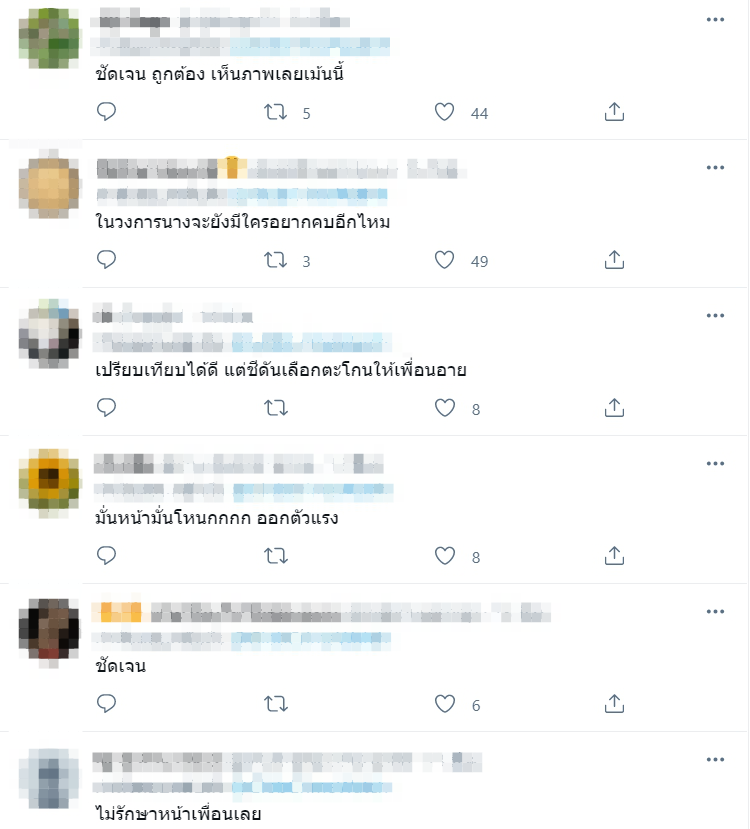Reply to the ชัดเจน tweet with 6 likes
The height and width of the screenshot is (829, 750).
[x=106, y=704]
